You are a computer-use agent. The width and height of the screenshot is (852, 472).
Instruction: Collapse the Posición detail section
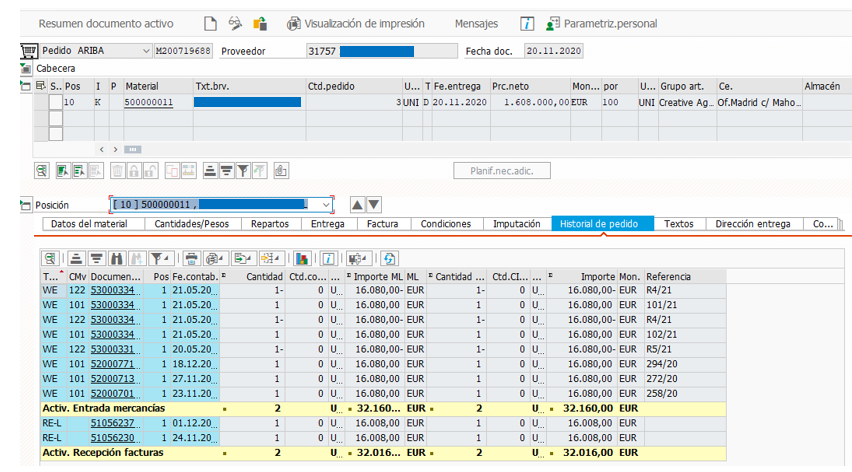click(26, 205)
